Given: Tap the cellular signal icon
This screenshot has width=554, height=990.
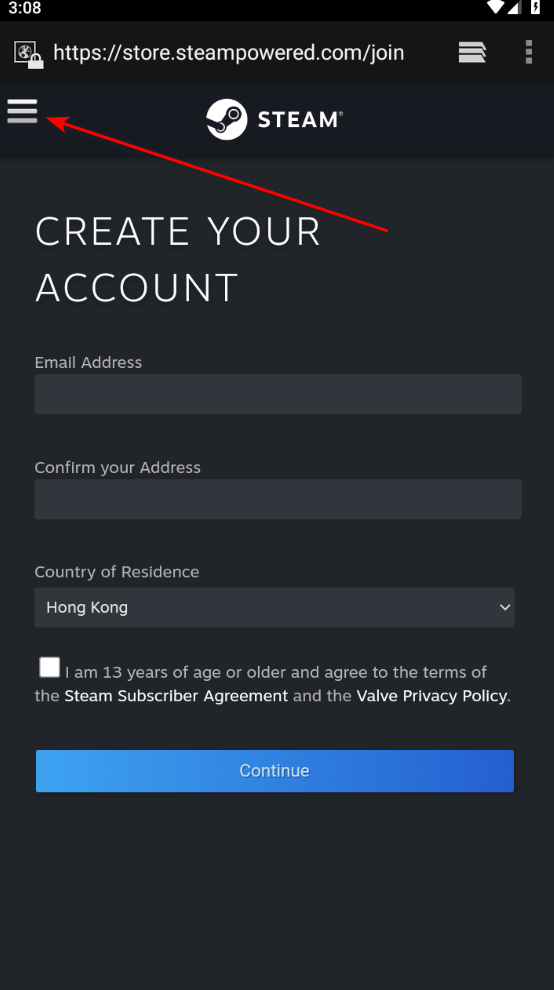Looking at the screenshot, I should coord(515,7).
